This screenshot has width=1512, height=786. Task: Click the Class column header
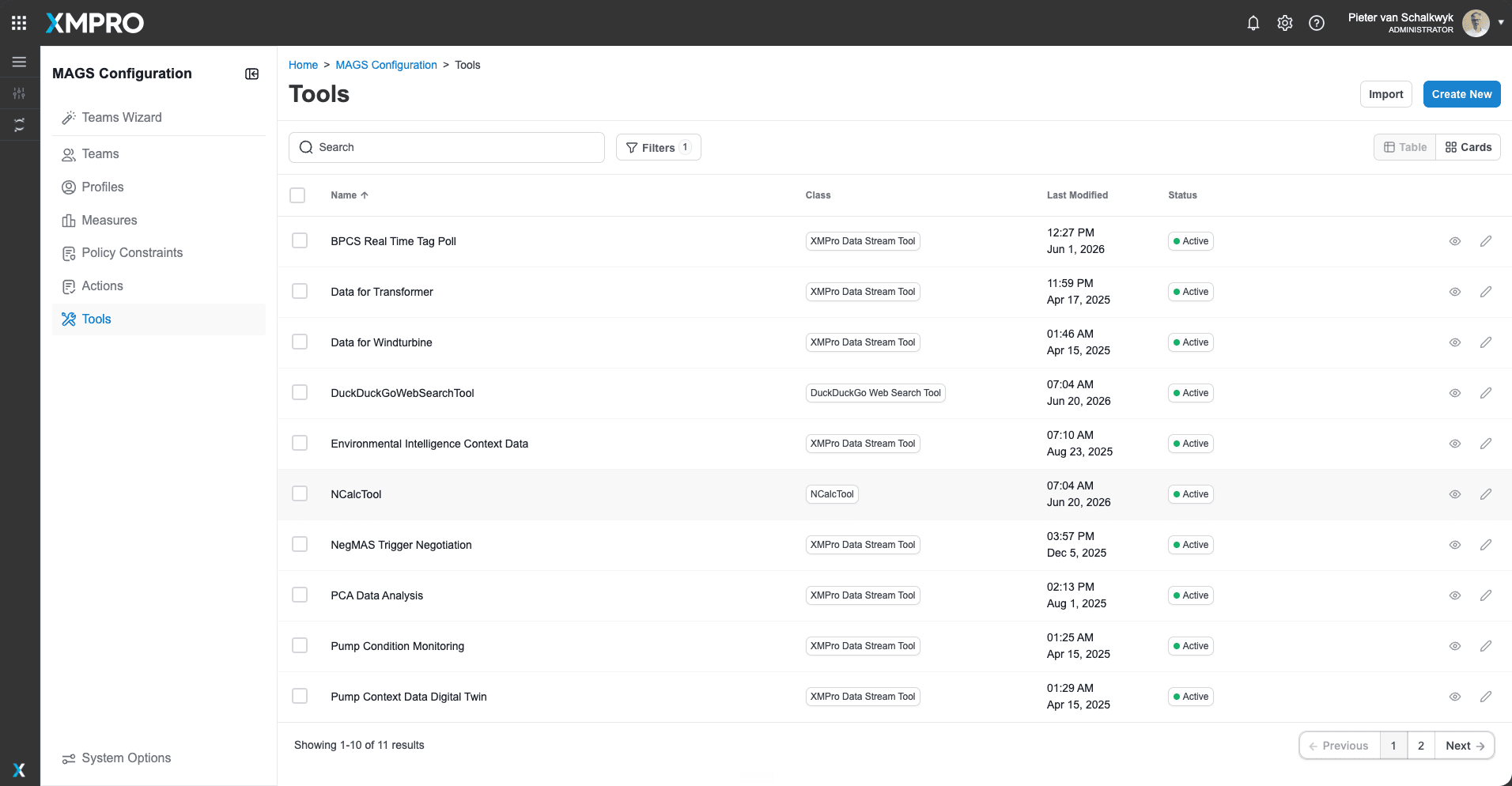pos(818,195)
